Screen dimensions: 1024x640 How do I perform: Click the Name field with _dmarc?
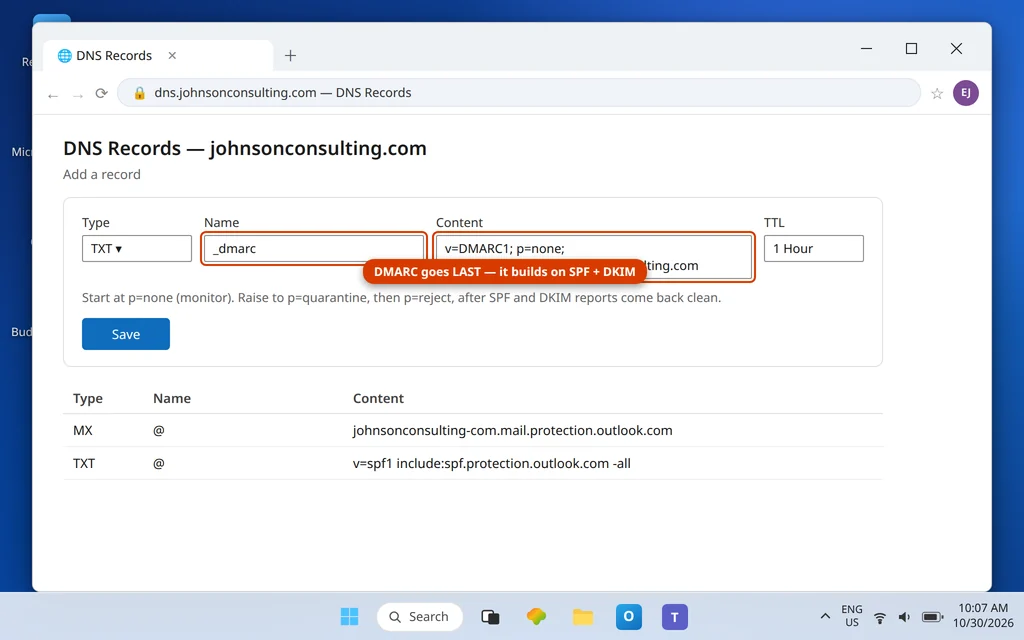point(314,248)
